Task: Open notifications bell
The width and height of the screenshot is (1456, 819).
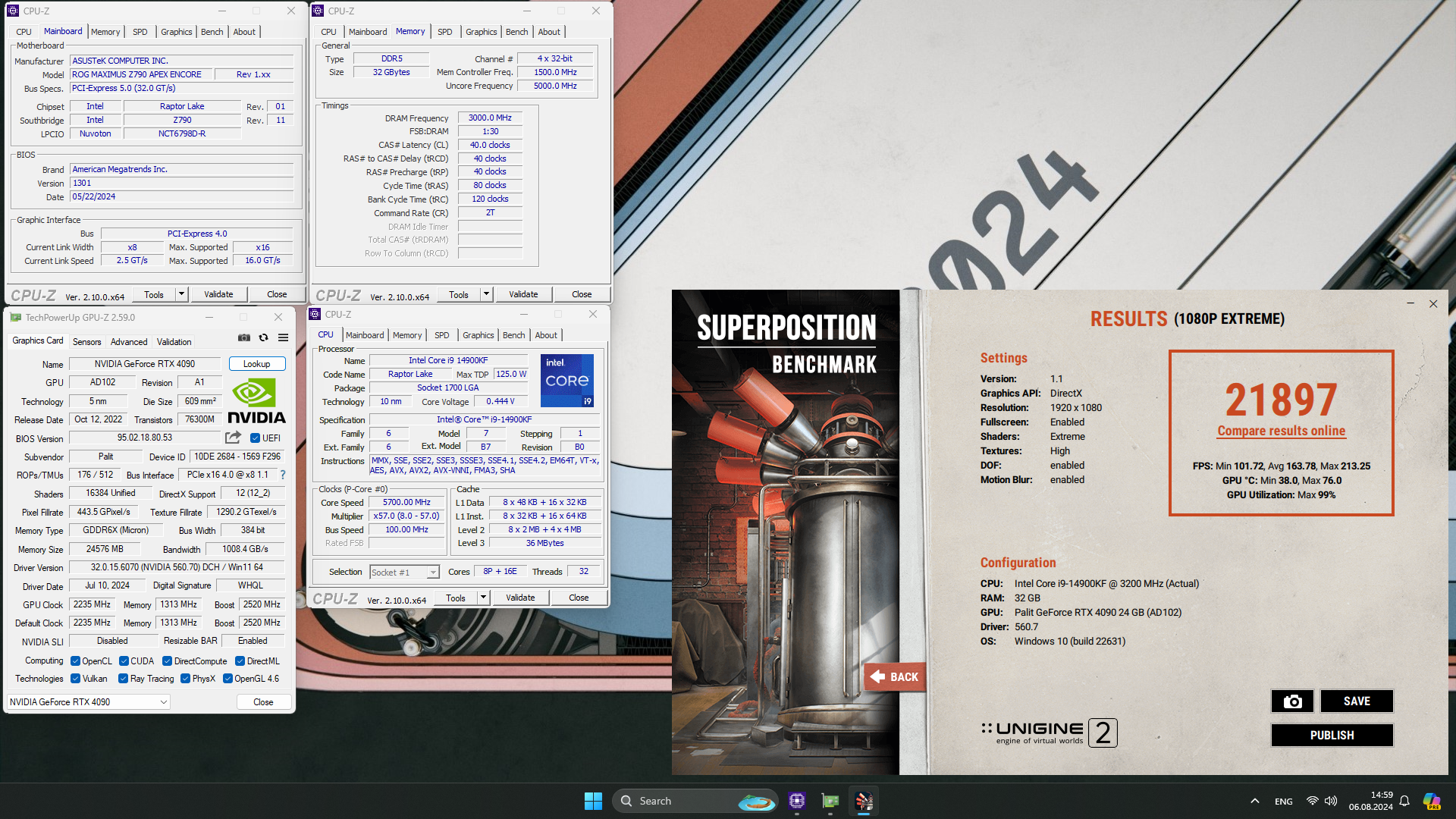Action: [x=1404, y=801]
